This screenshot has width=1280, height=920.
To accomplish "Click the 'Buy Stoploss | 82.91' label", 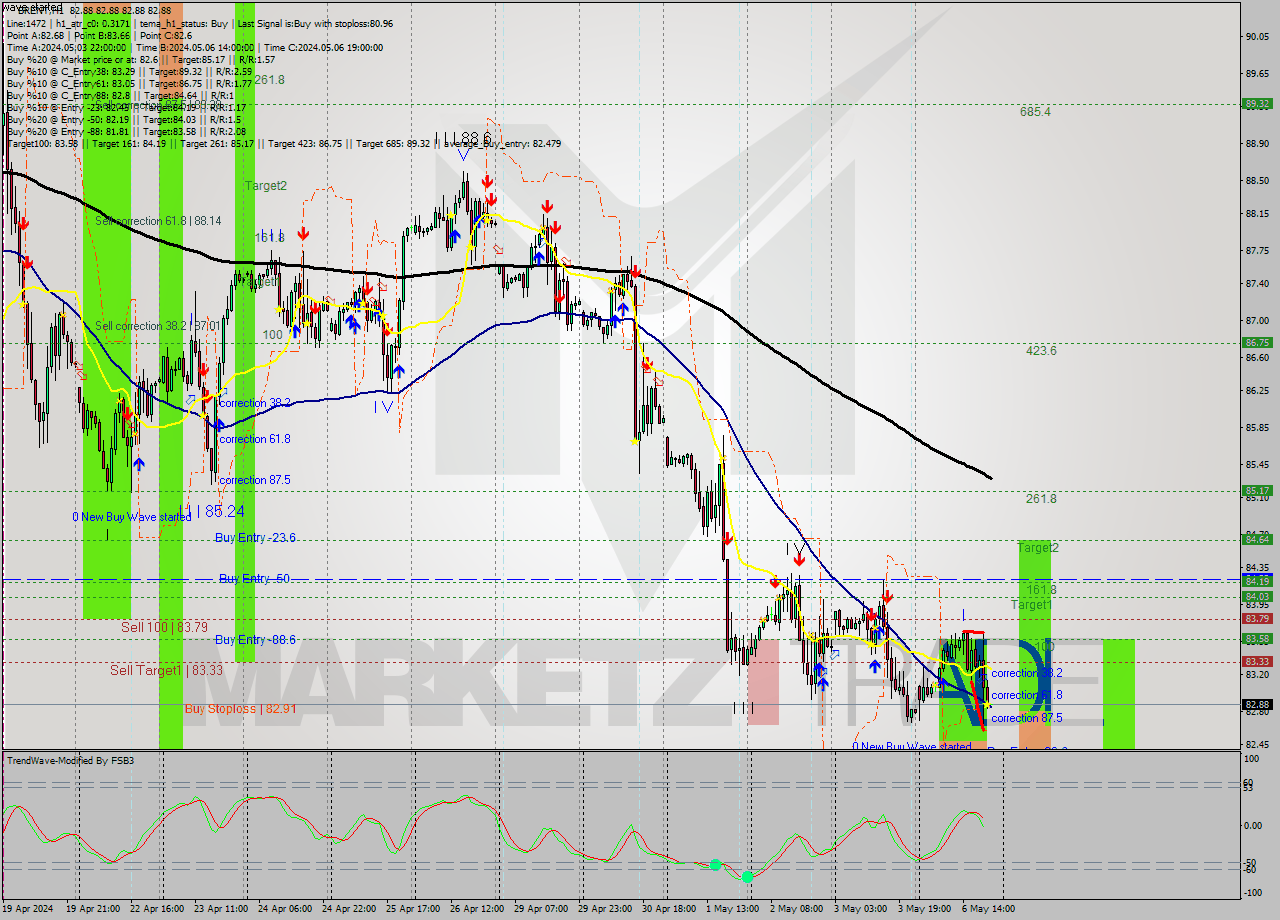I will pyautogui.click(x=240, y=709).
